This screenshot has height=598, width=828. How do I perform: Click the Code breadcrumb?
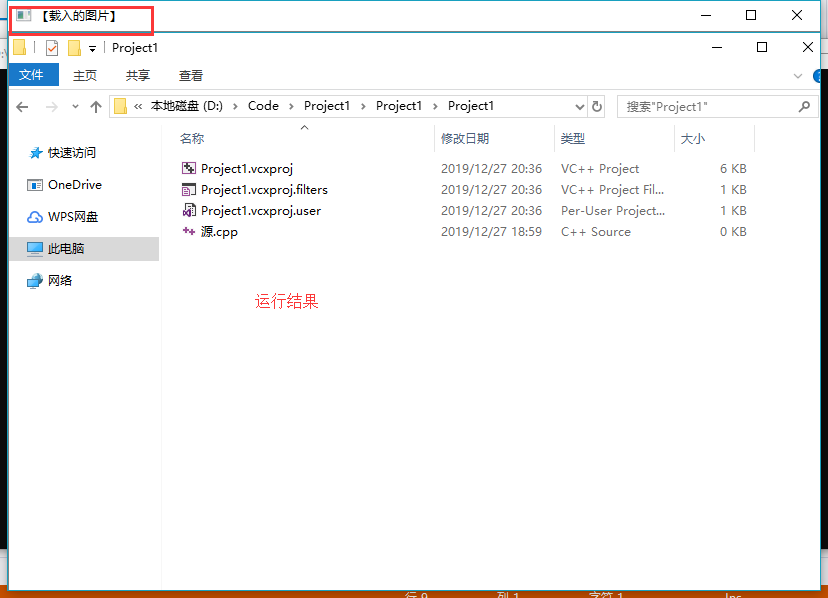[x=264, y=106]
